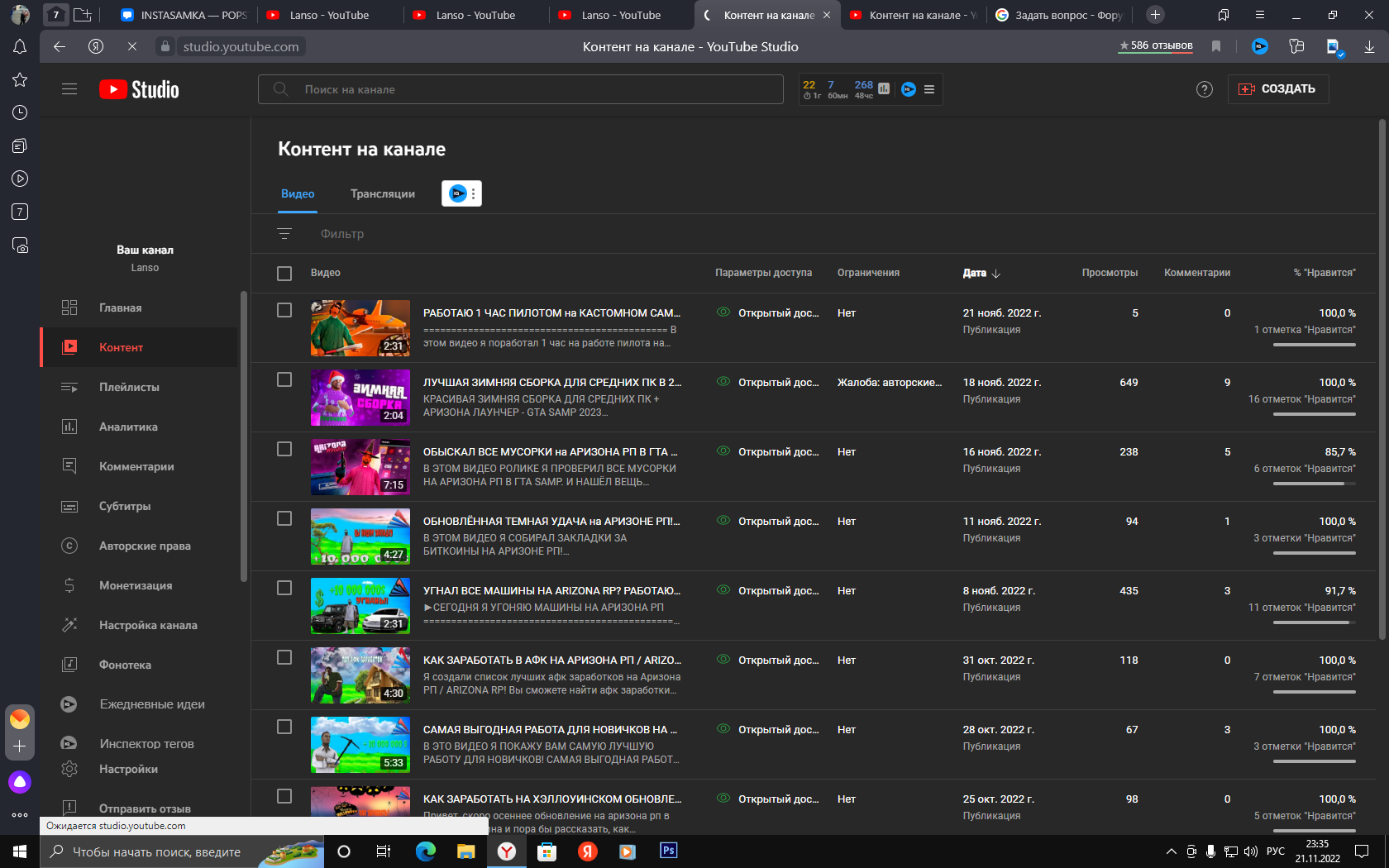Go back with browser back arrow

[60, 46]
